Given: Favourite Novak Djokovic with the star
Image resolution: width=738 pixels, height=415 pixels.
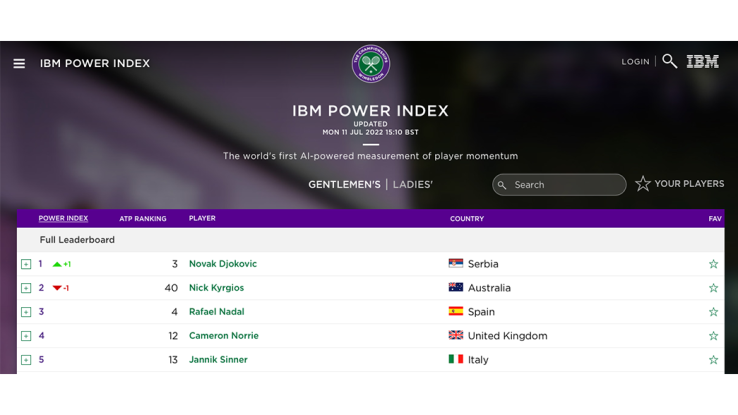Looking at the screenshot, I should (x=714, y=264).
